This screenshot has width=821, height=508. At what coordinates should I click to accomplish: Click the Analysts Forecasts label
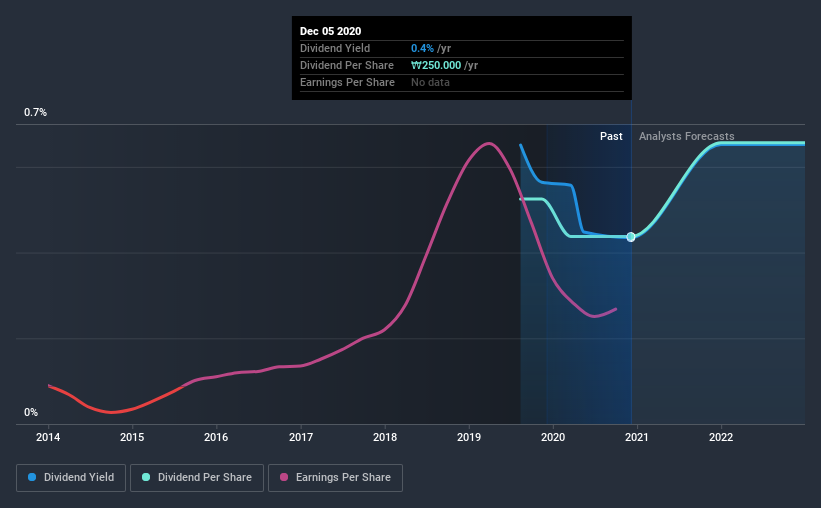pyautogui.click(x=686, y=136)
